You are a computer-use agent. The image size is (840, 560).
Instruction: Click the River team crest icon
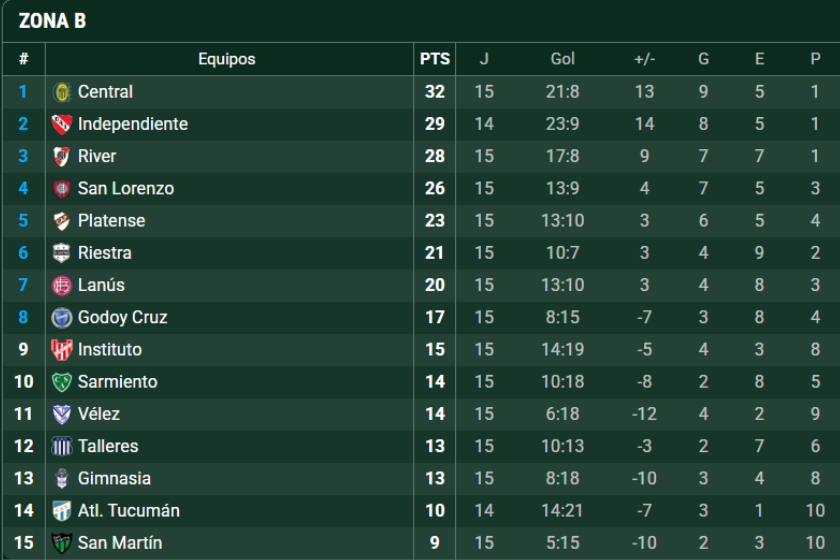click(x=62, y=156)
